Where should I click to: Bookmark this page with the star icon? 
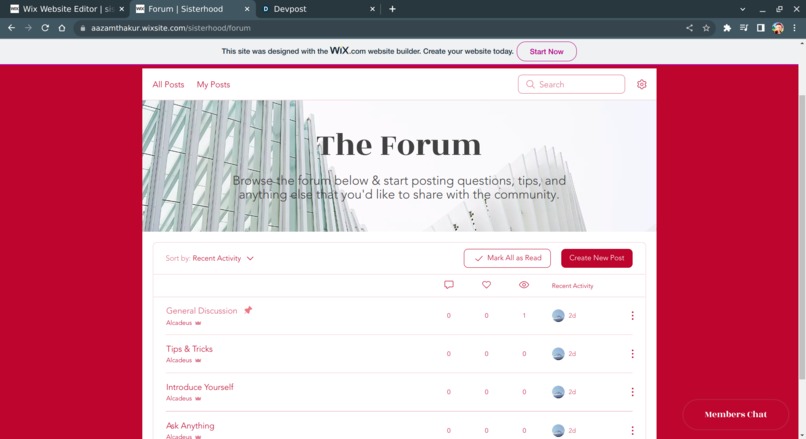pos(706,28)
